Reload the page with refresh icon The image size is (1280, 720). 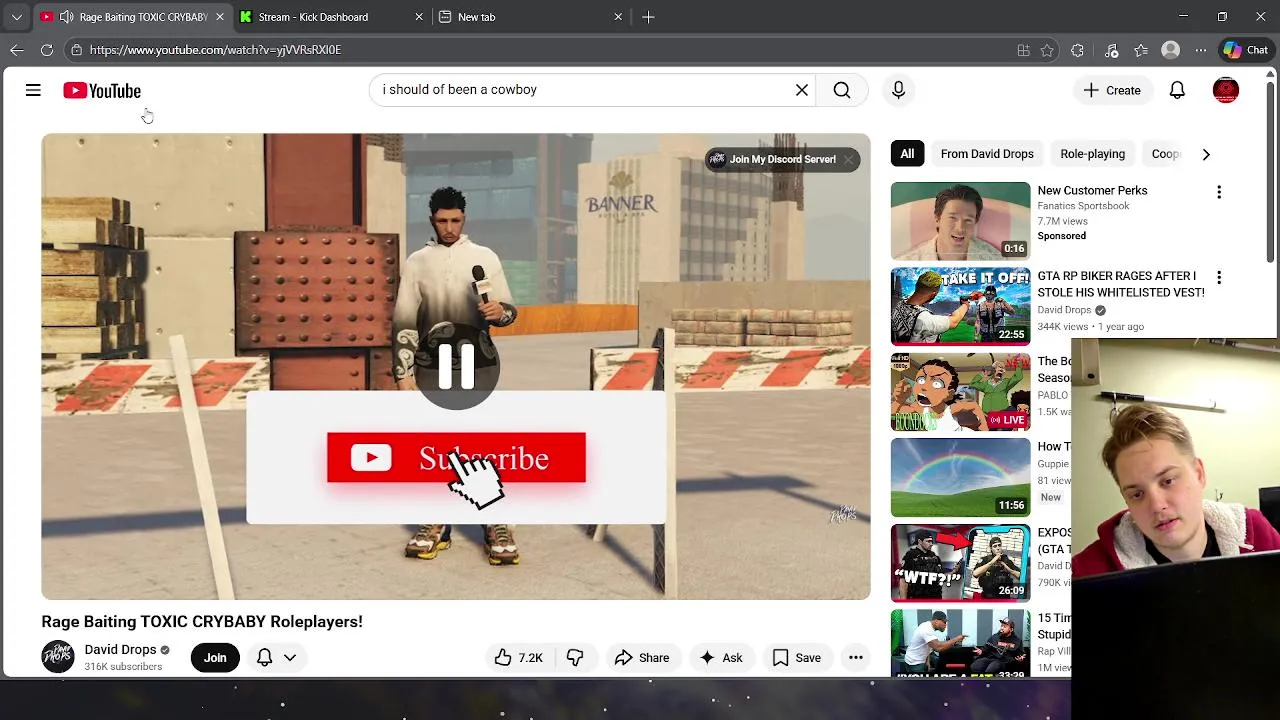coord(47,50)
